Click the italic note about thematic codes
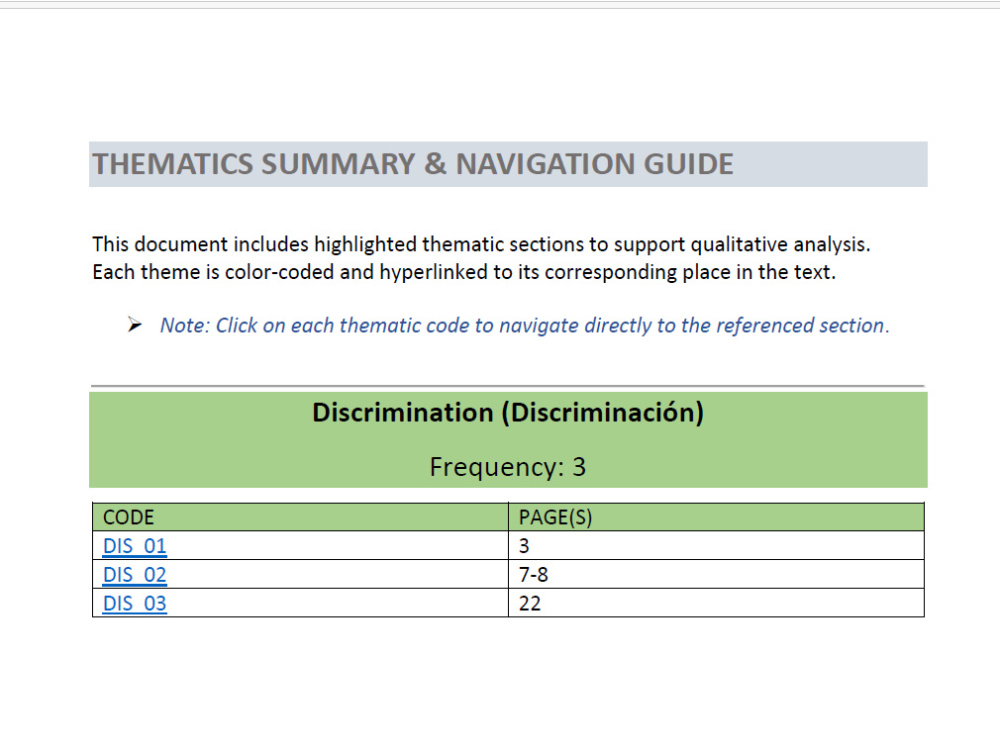1000x750 pixels. (x=524, y=325)
